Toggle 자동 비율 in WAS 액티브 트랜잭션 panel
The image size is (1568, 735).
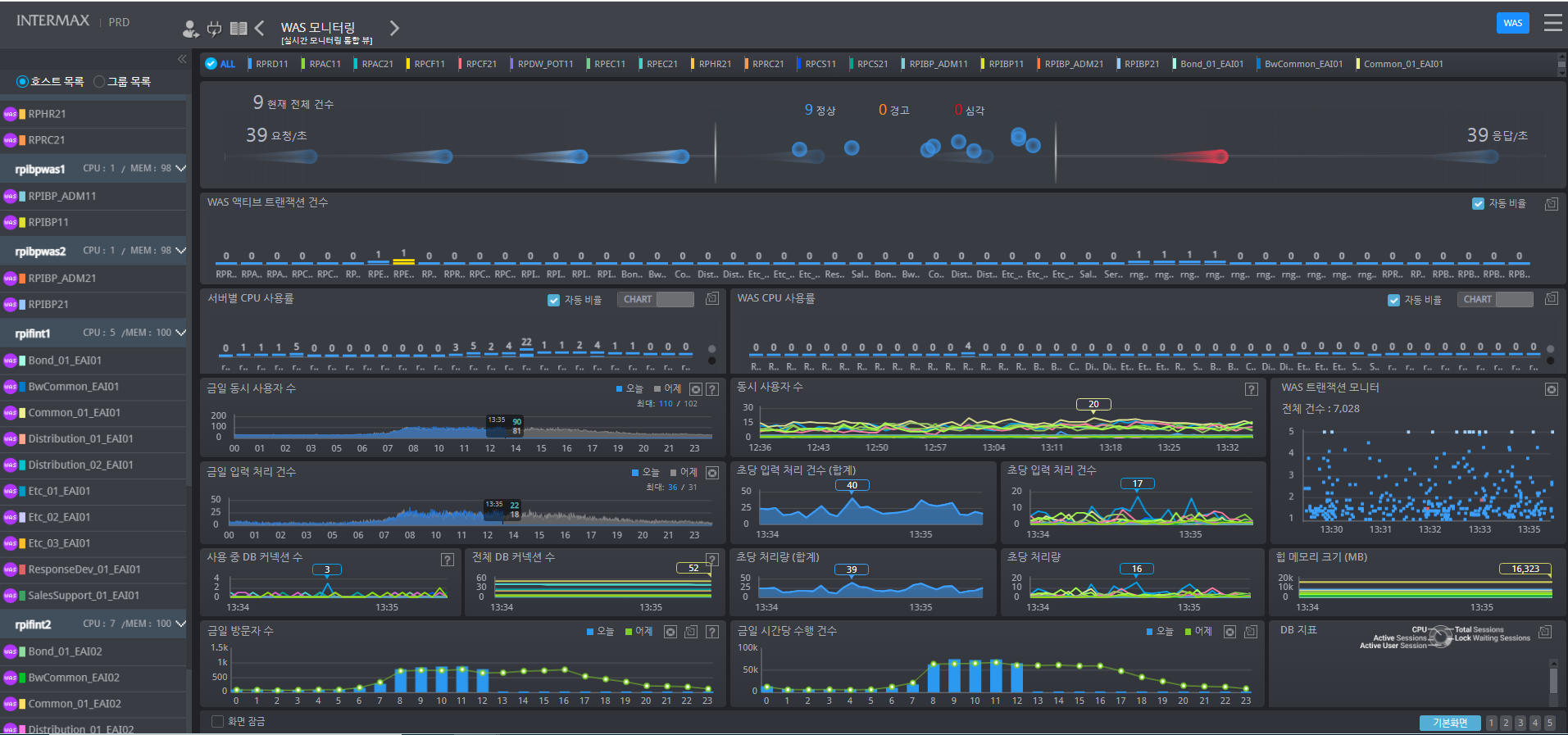click(1479, 204)
